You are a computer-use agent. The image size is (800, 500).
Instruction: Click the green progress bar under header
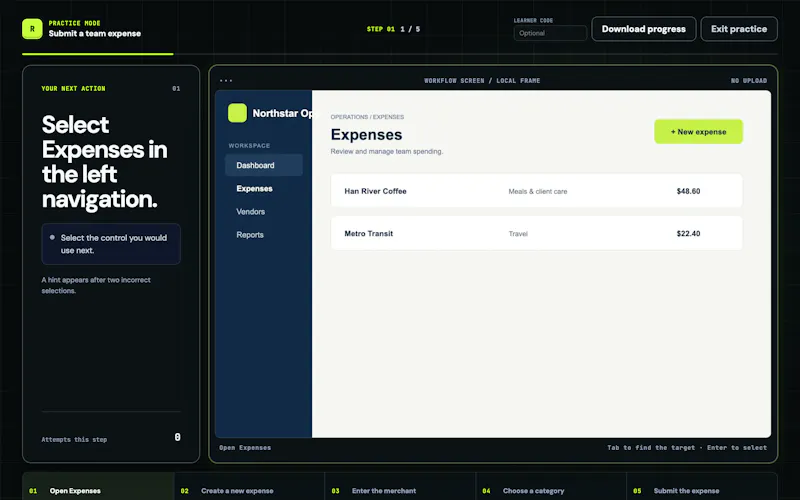click(x=98, y=54)
